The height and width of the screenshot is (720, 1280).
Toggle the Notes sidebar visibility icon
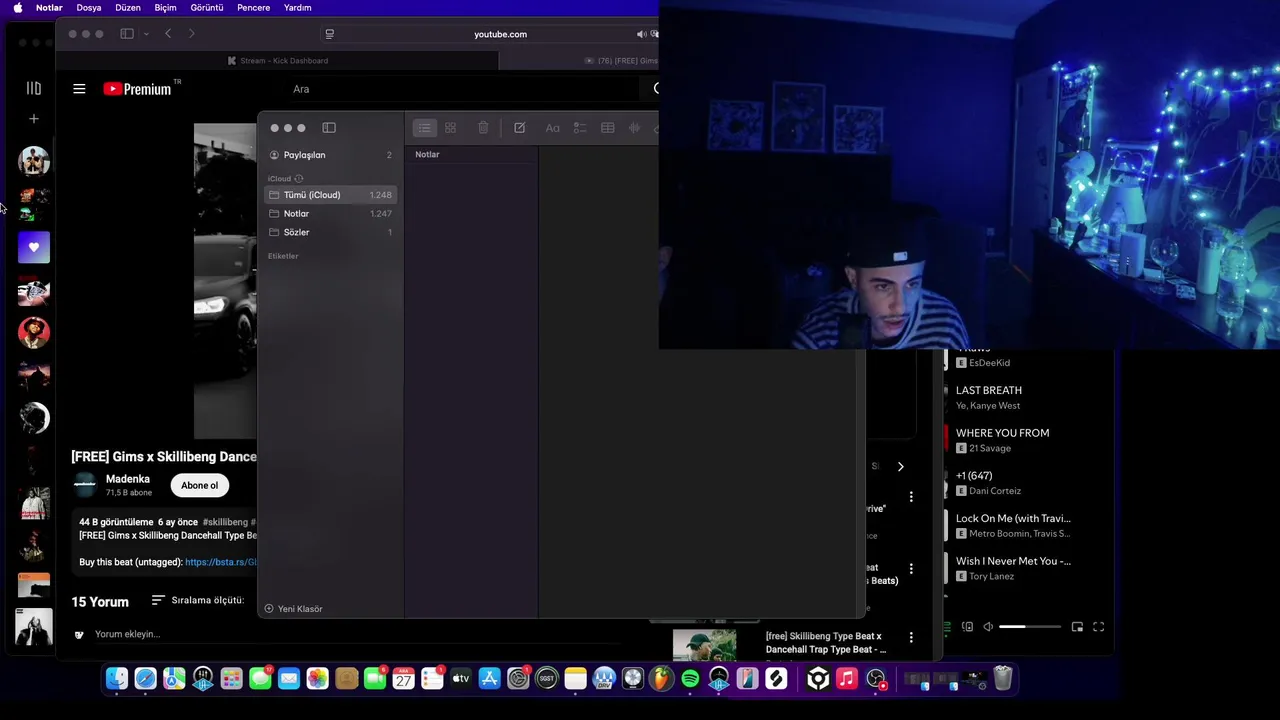pos(329,128)
